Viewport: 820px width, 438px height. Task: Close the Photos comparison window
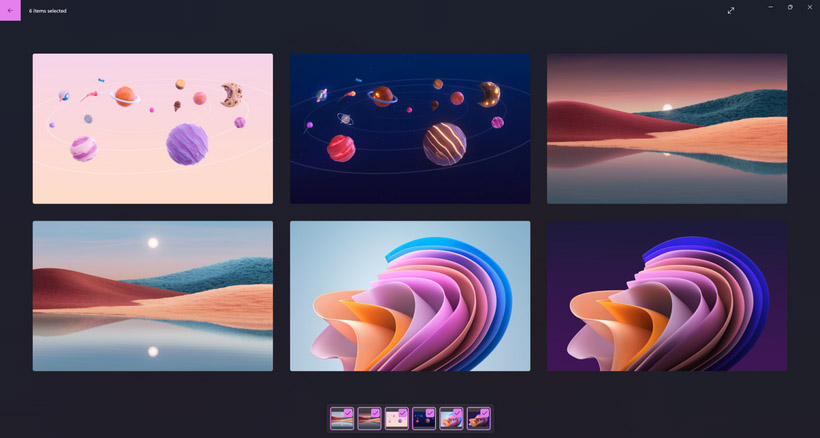pos(810,7)
